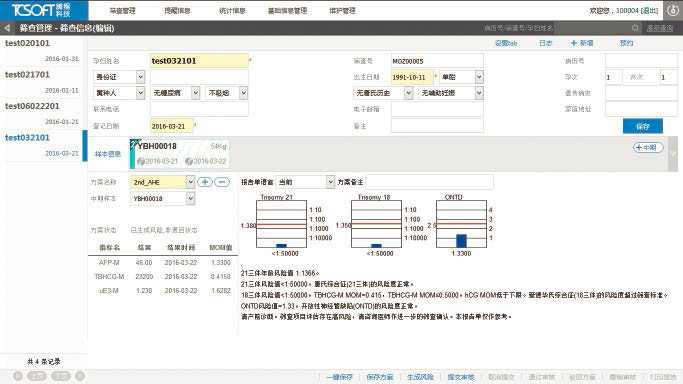Click the 设置tab link

click(x=506, y=43)
